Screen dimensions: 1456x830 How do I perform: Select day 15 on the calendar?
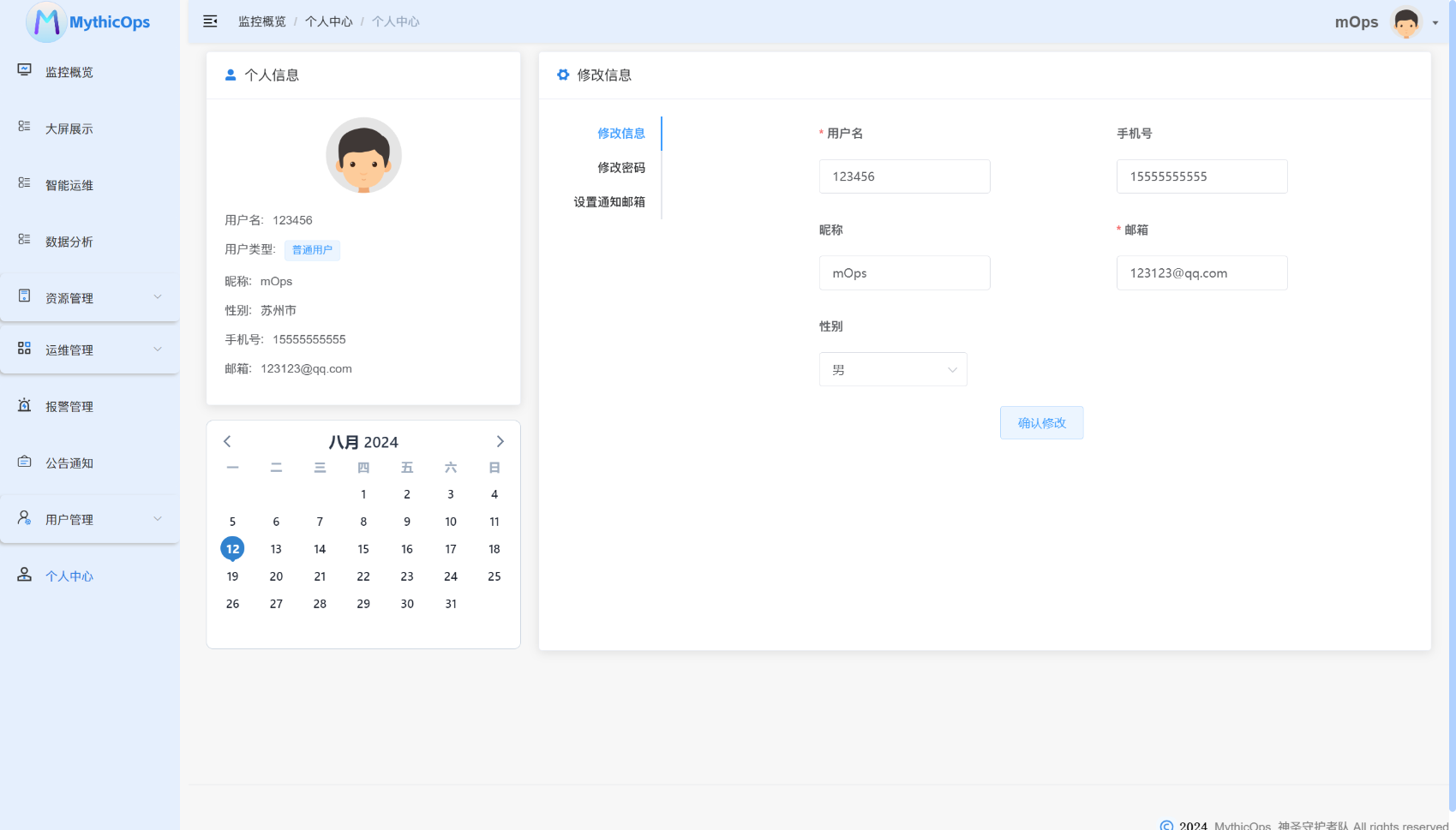[x=363, y=548]
